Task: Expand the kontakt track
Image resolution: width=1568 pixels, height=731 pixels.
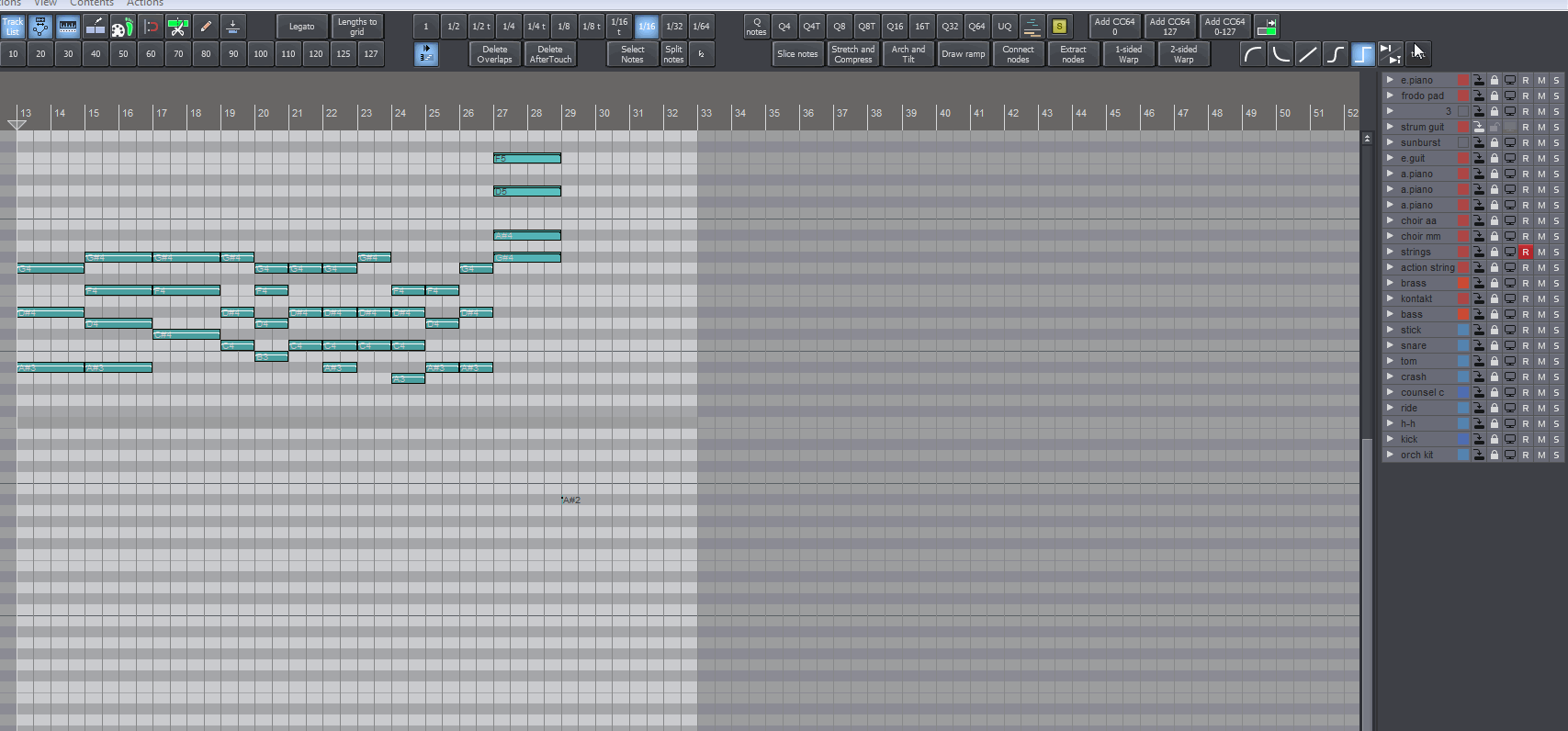Action: [x=1390, y=298]
